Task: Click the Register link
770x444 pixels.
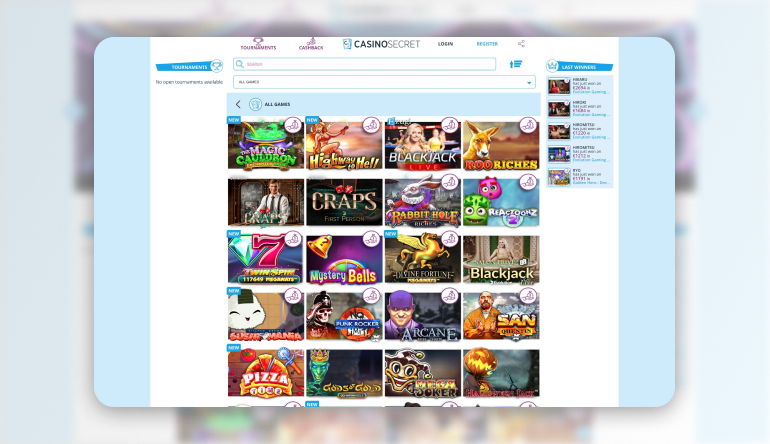Action: pyautogui.click(x=487, y=44)
